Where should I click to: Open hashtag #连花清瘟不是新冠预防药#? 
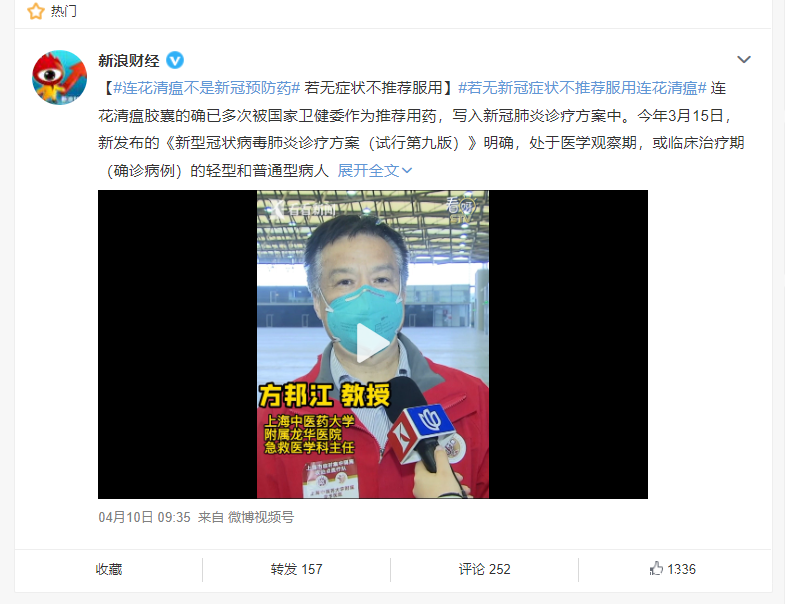(206, 88)
